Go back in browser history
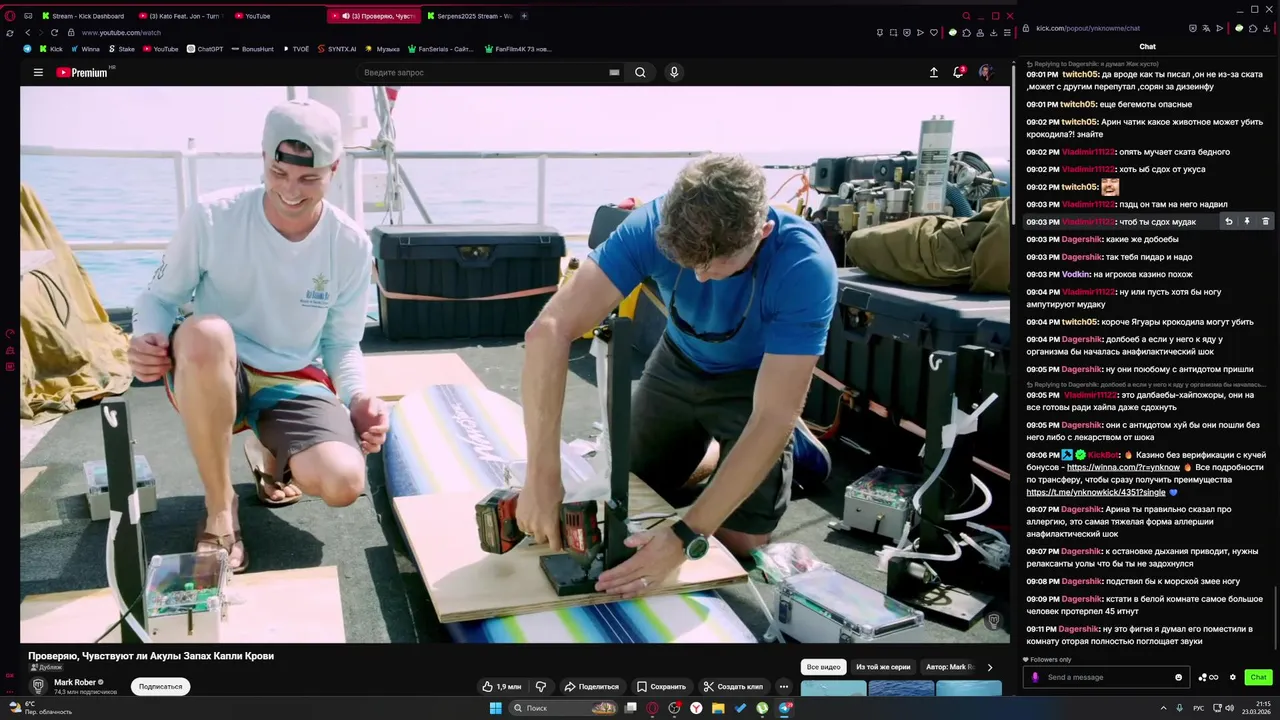 pyautogui.click(x=27, y=32)
